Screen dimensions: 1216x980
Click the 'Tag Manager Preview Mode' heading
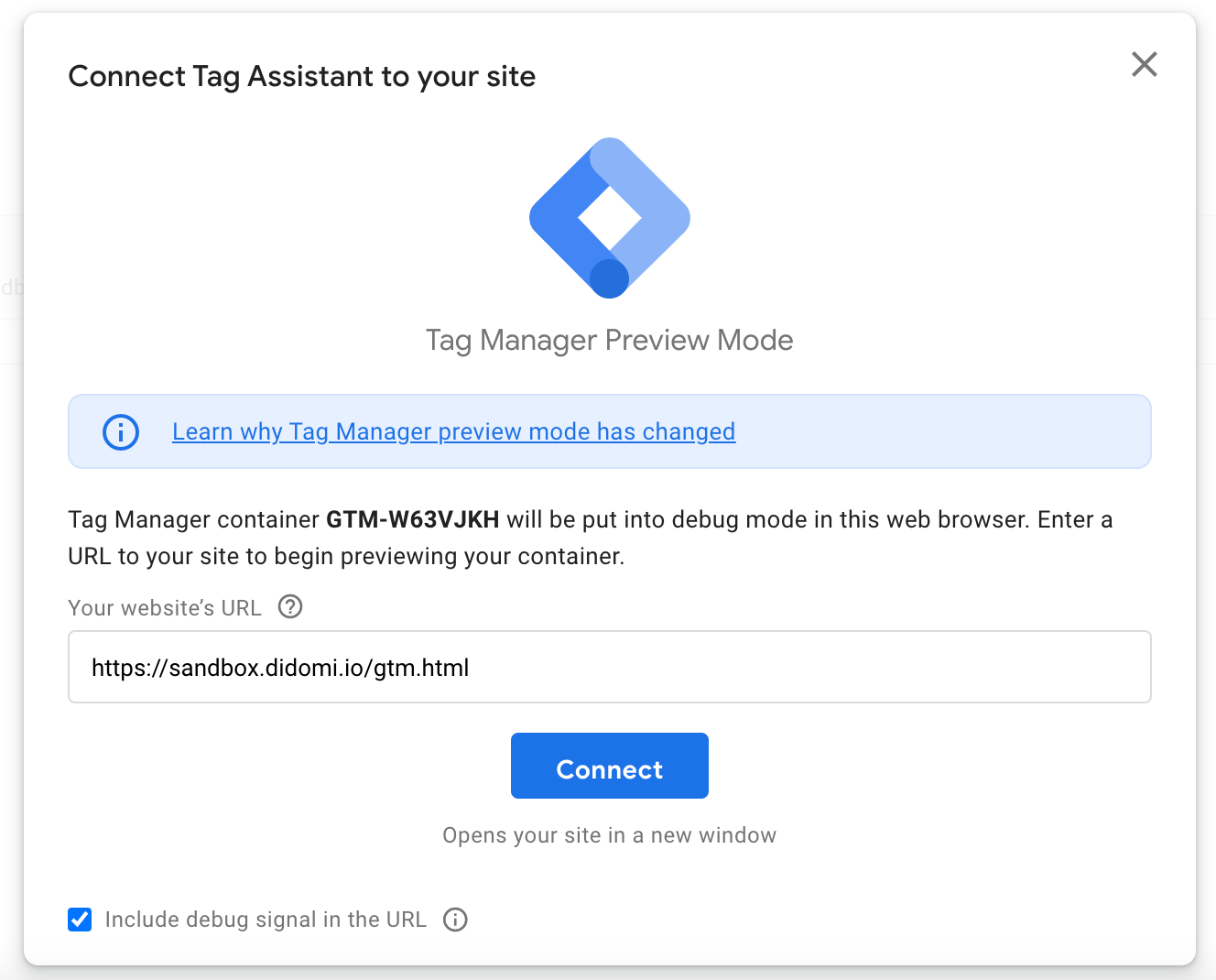coord(609,340)
